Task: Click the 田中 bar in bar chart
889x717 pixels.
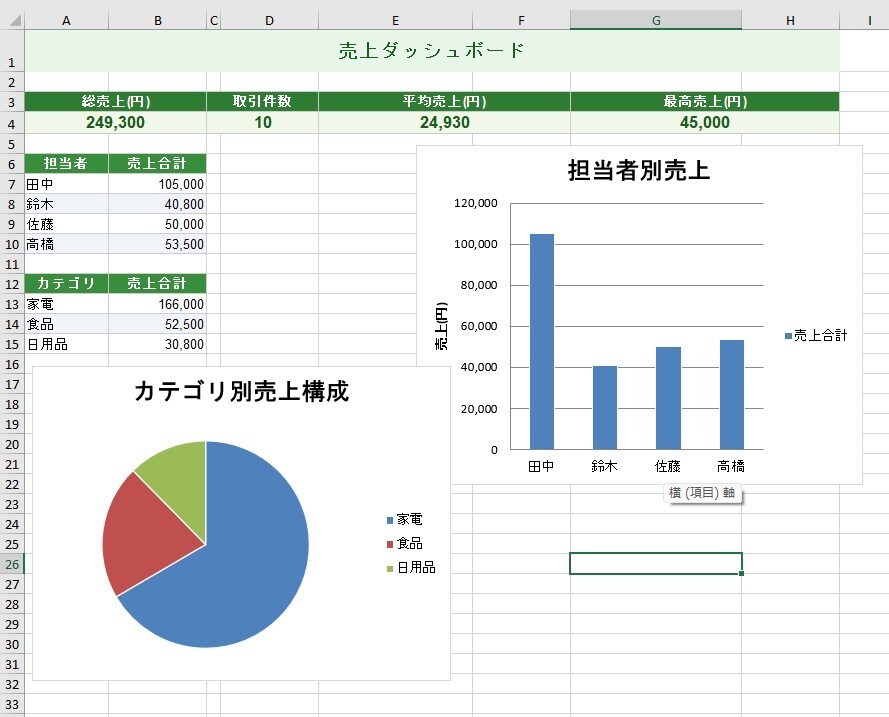Action: tap(542, 342)
